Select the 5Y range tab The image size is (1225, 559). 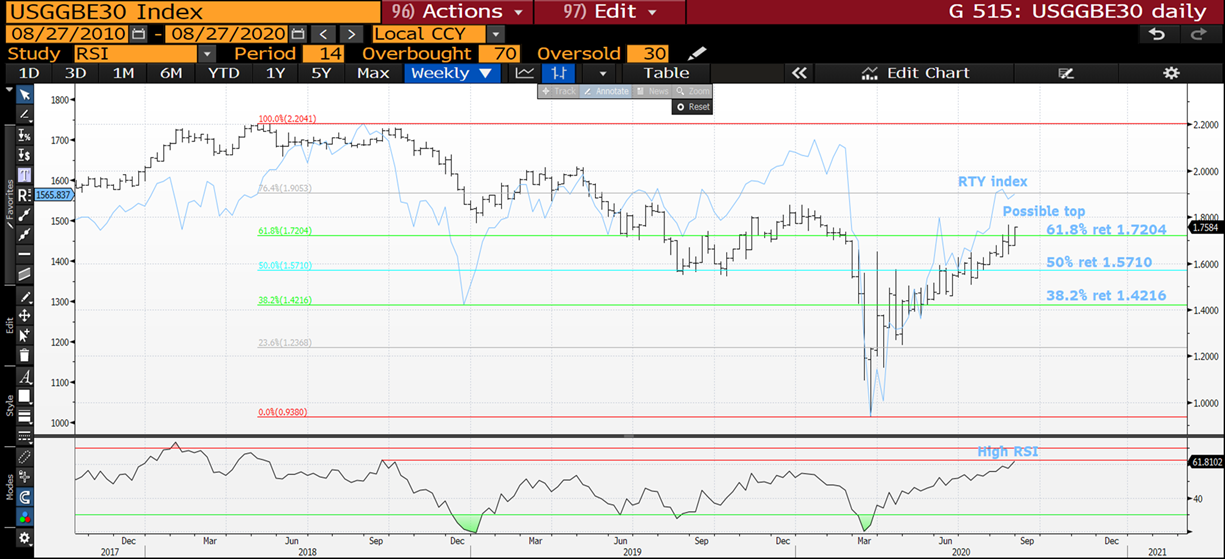(321, 73)
